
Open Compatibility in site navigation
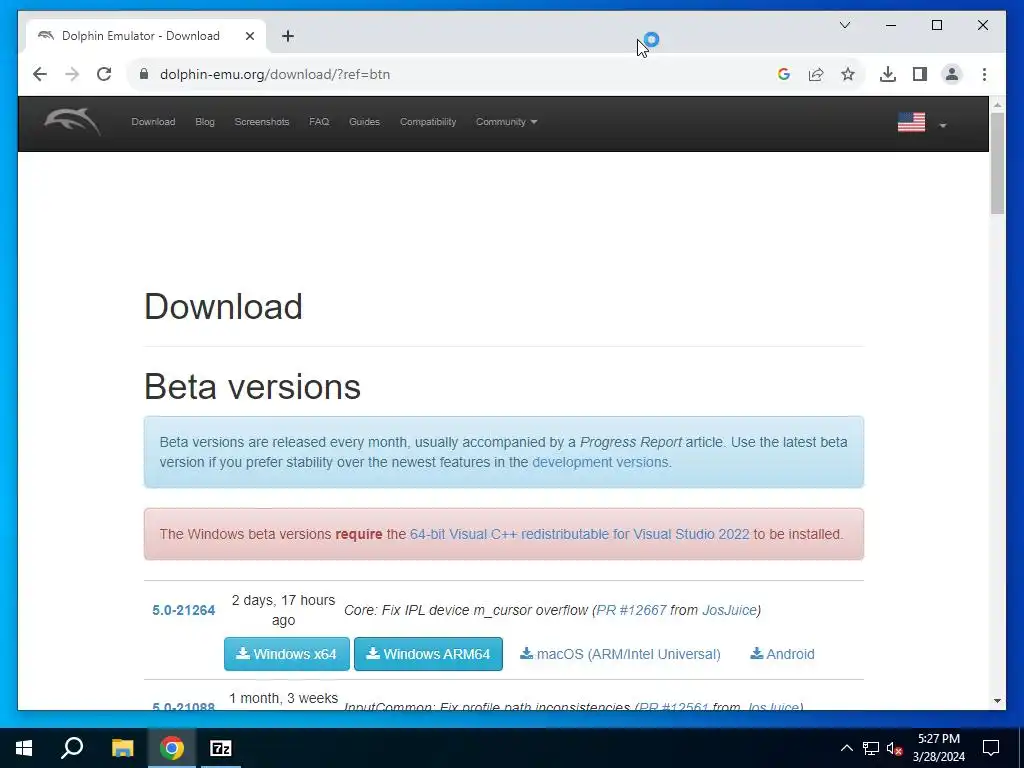pos(428,122)
